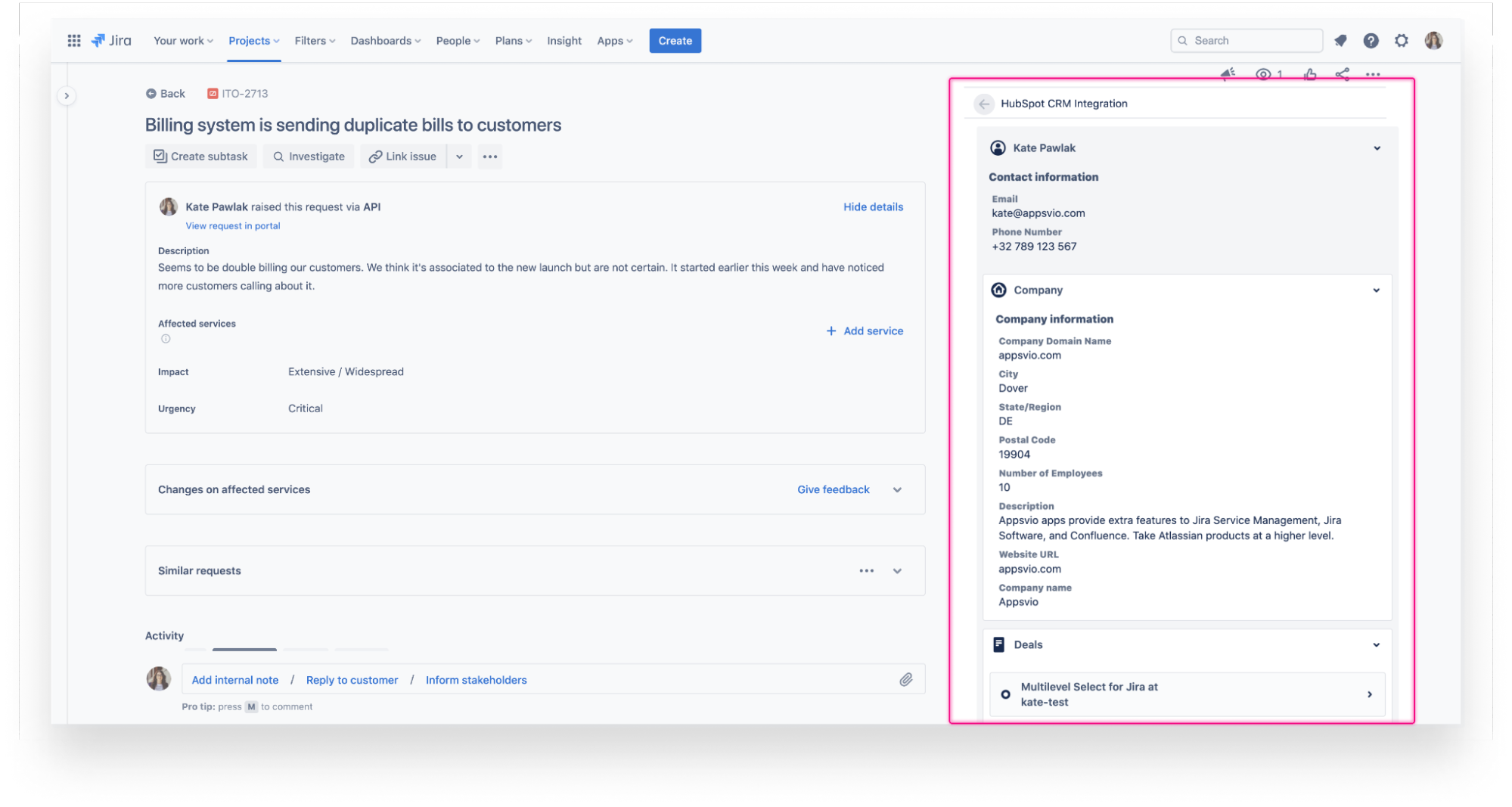Click the Urgency value Critical

pos(306,408)
